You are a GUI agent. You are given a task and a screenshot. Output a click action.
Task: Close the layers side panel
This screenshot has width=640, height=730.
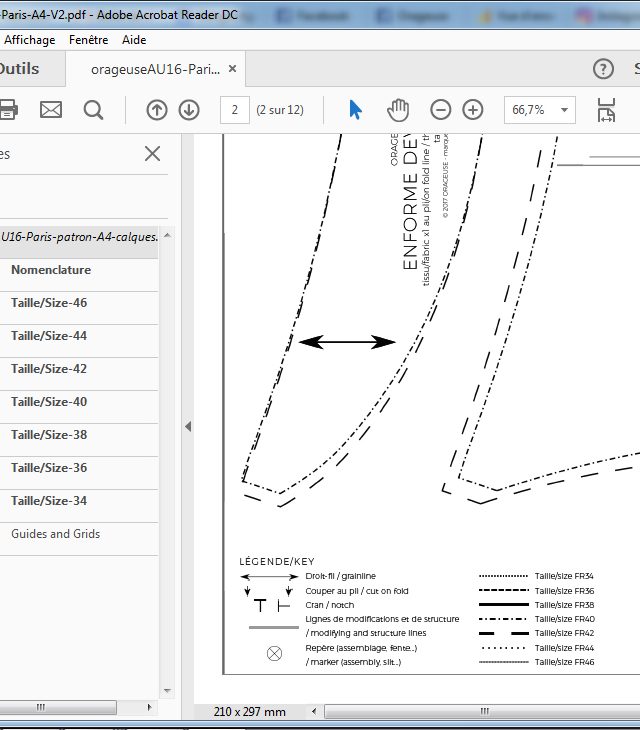pyautogui.click(x=152, y=153)
